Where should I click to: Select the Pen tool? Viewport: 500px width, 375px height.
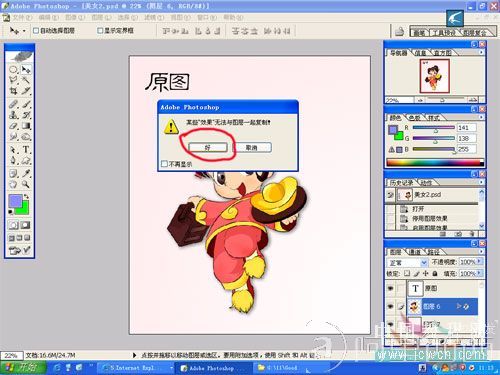(x=13, y=160)
